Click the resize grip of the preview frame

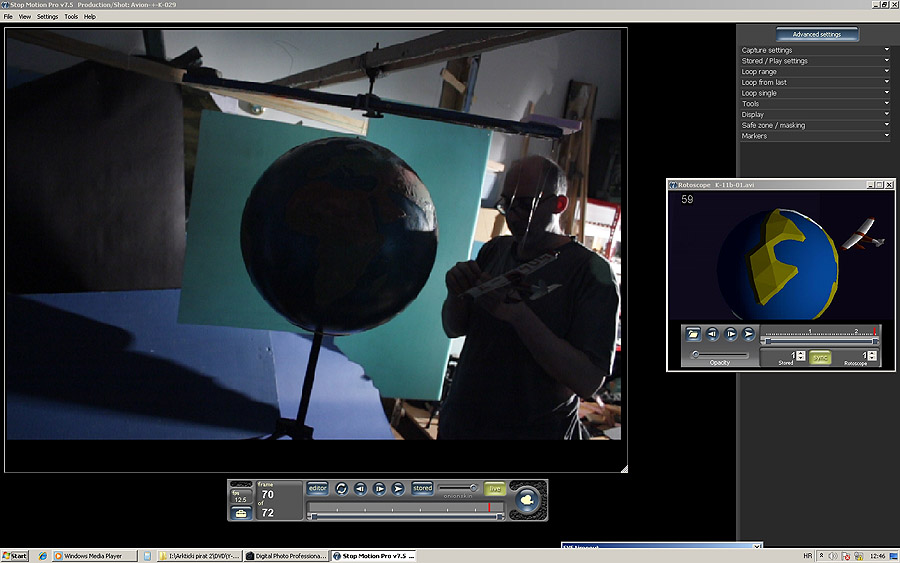[624, 469]
